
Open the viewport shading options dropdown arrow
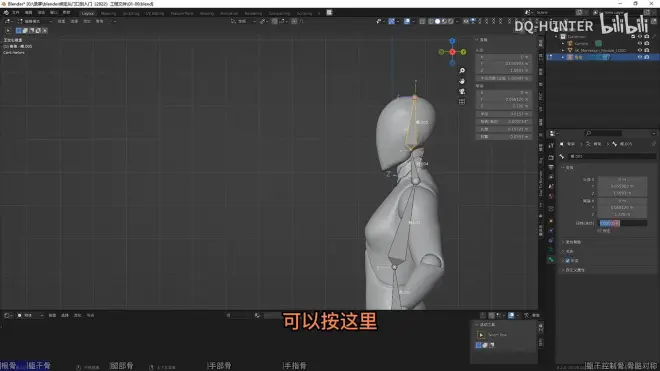pos(458,21)
